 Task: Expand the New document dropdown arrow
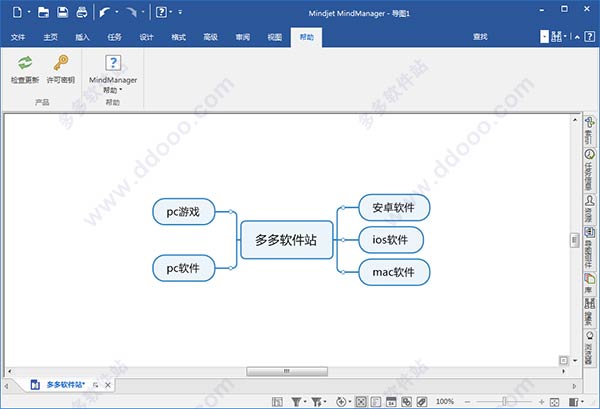click(29, 12)
